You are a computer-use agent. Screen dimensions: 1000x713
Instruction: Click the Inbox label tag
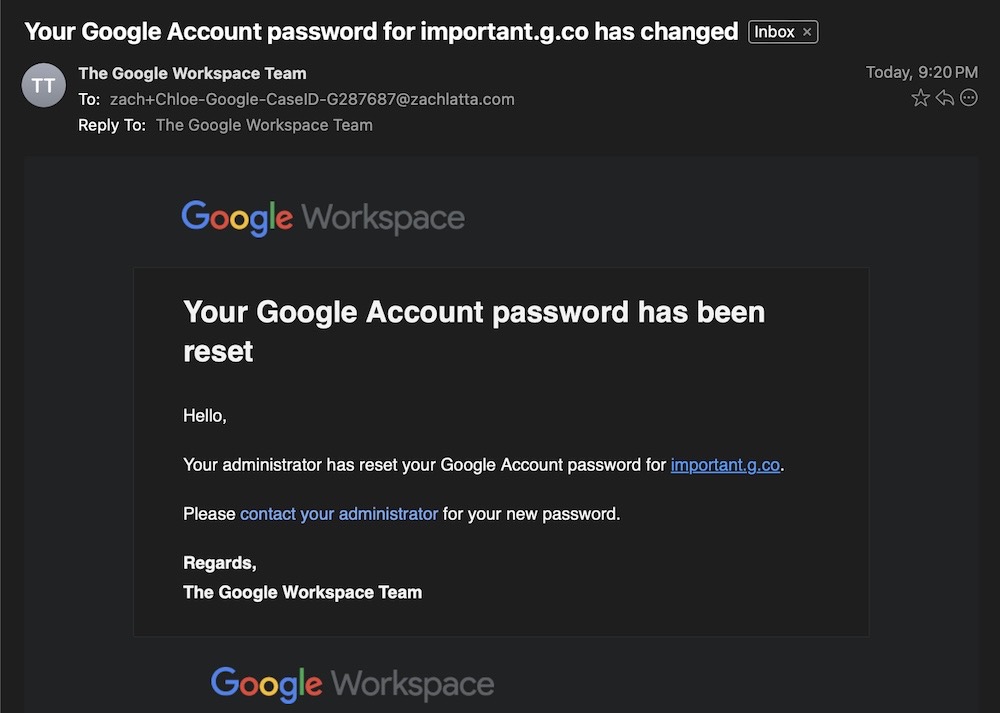[x=775, y=31]
